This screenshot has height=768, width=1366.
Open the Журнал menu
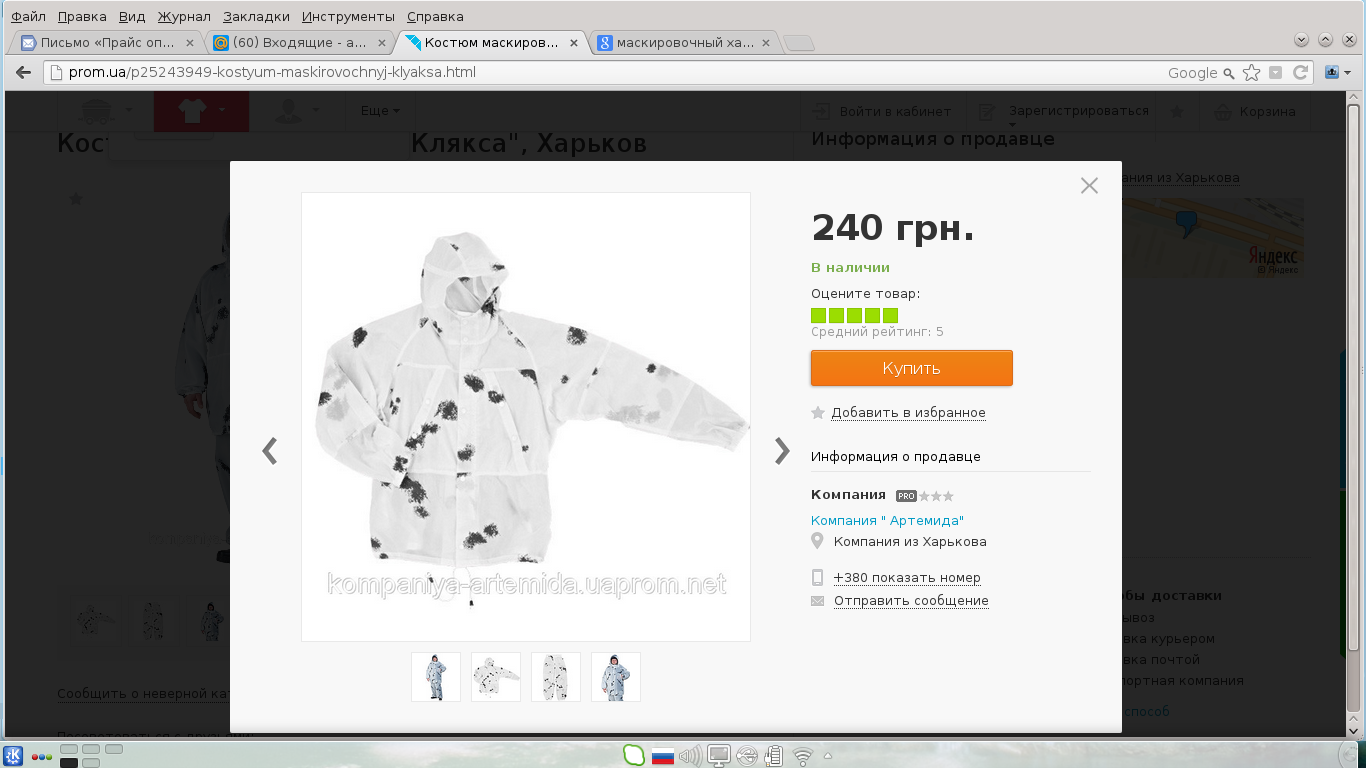184,16
